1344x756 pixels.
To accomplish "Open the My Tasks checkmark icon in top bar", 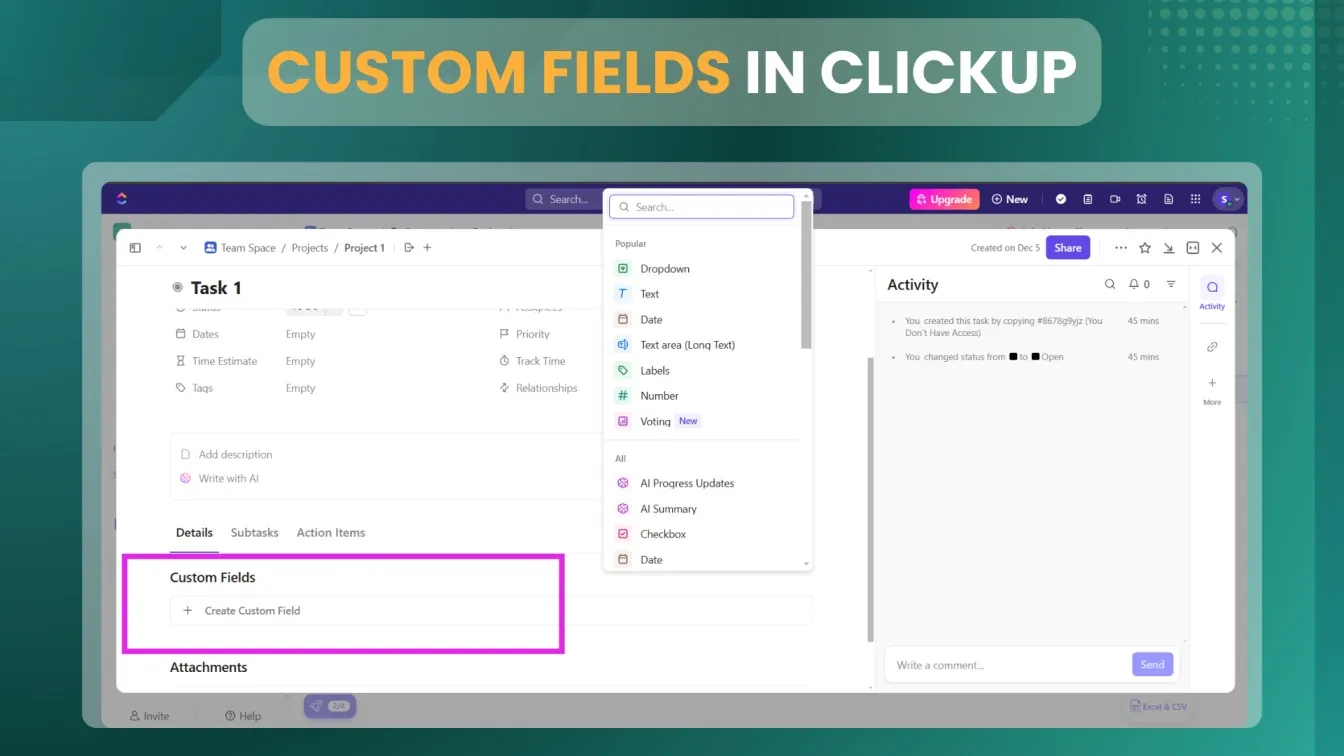I will tap(1061, 199).
